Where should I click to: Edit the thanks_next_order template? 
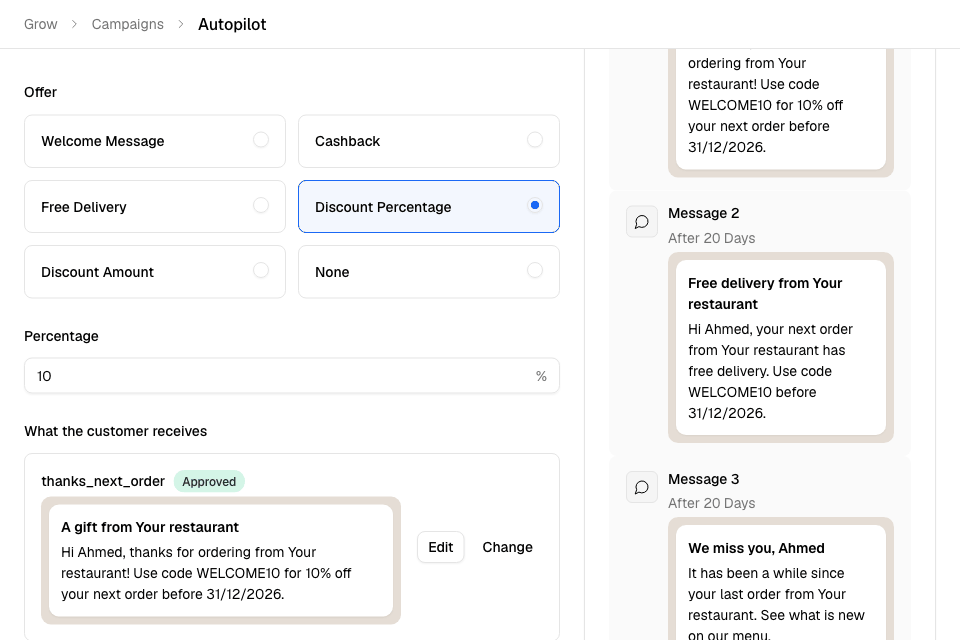click(x=441, y=547)
